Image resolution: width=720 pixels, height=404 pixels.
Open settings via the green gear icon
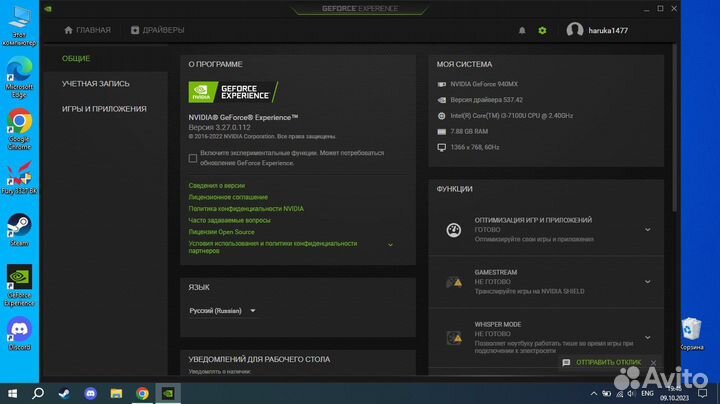coord(542,30)
